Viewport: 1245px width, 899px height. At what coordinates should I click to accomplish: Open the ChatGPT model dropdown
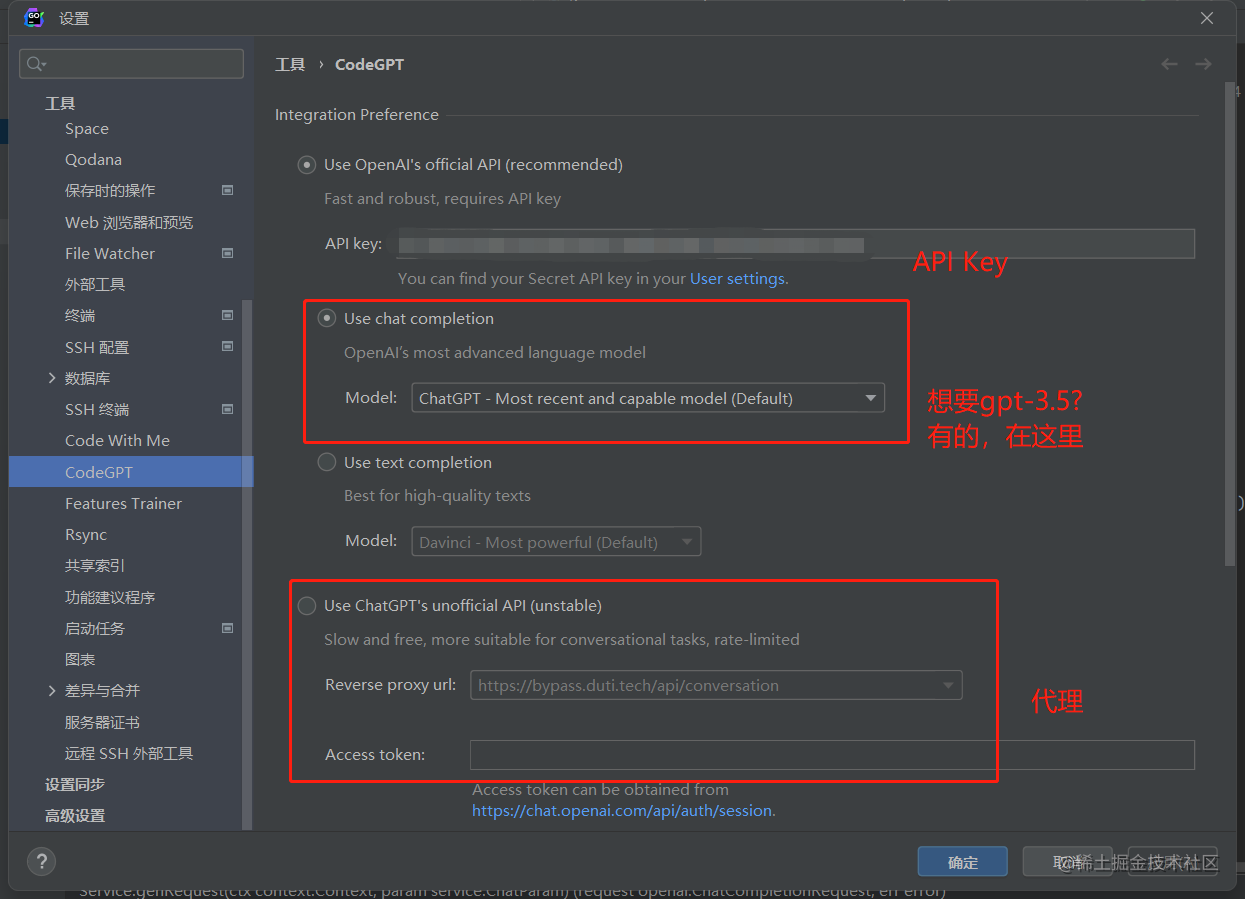pyautogui.click(x=648, y=398)
